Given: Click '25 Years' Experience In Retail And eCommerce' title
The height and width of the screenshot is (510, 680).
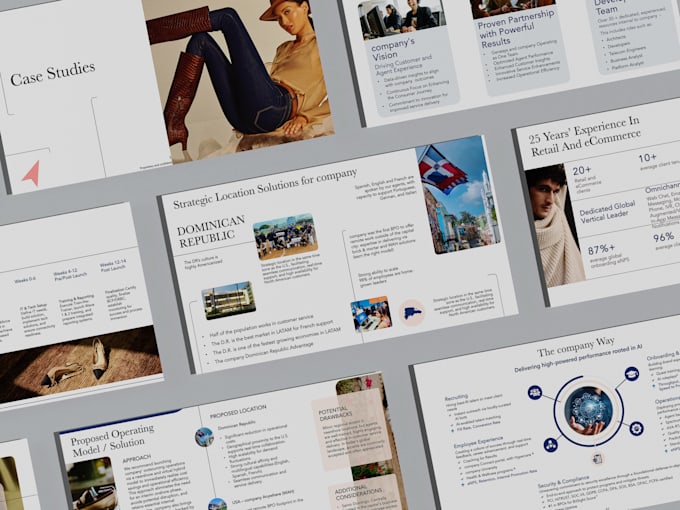Looking at the screenshot, I should 585,136.
